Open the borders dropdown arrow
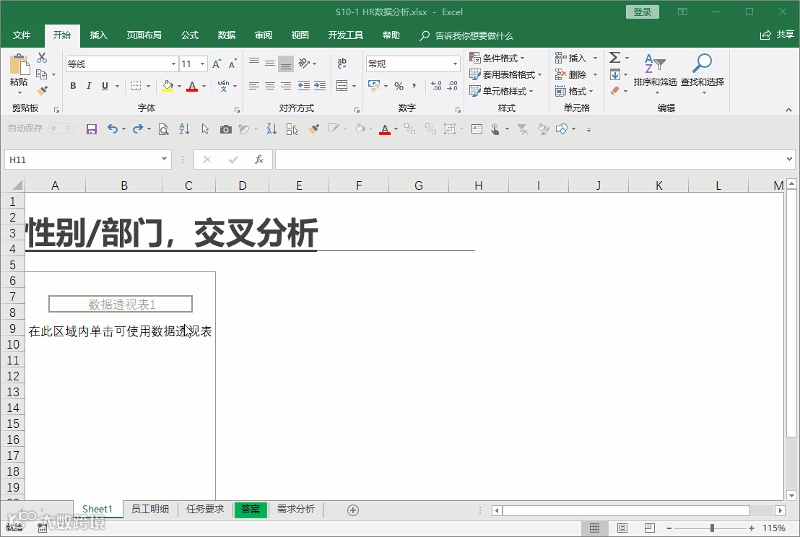 point(148,86)
